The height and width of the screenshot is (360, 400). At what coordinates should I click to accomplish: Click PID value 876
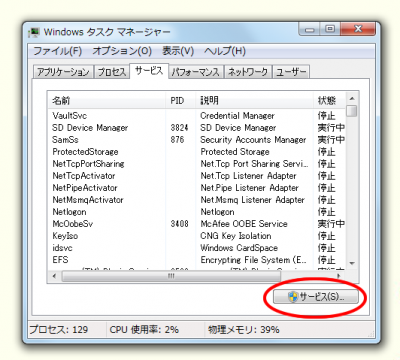click(177, 140)
